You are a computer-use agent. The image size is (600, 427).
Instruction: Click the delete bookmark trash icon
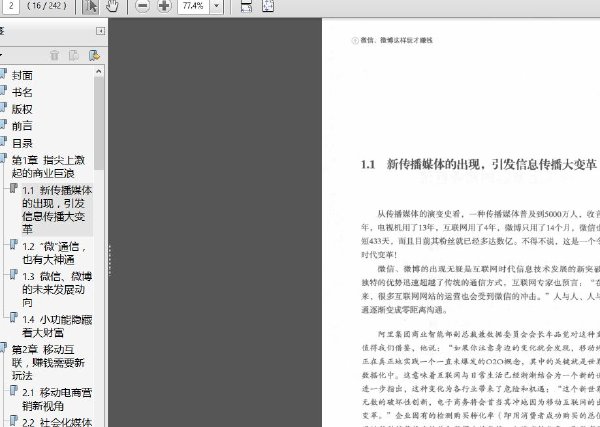point(54,55)
